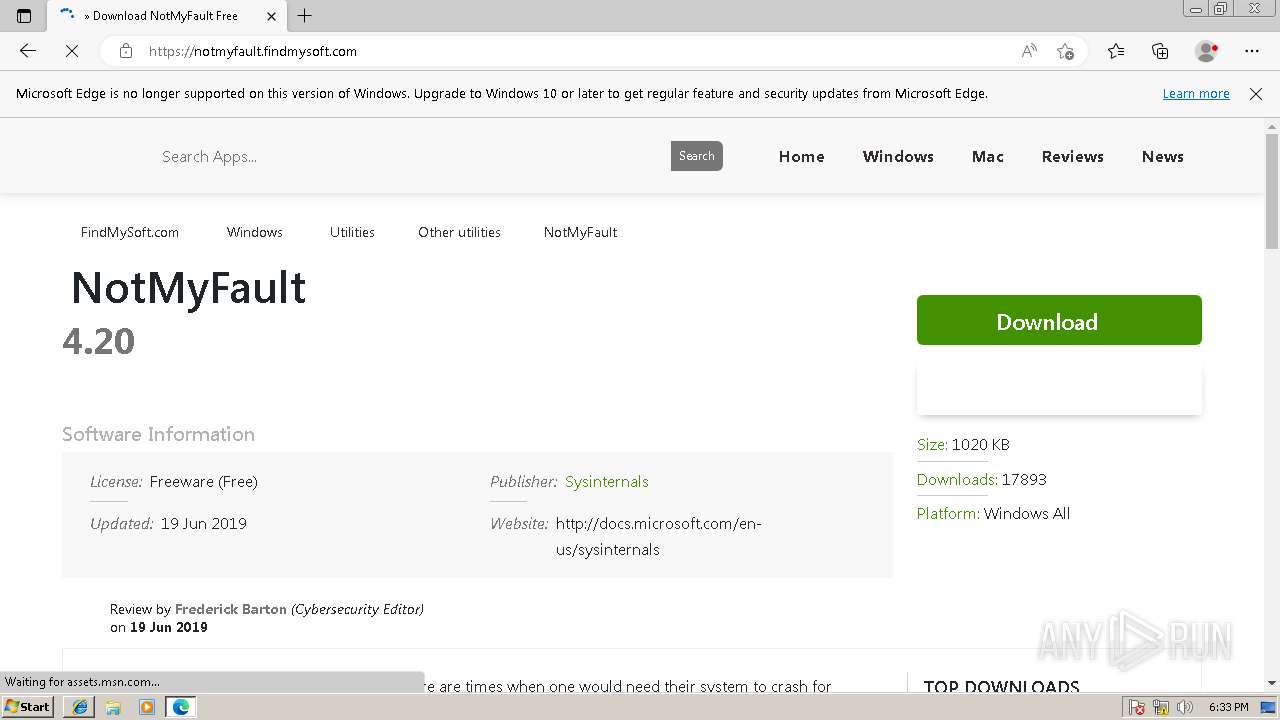
Task: Click the taskbar clock 6:33 PM
Action: [1229, 707]
